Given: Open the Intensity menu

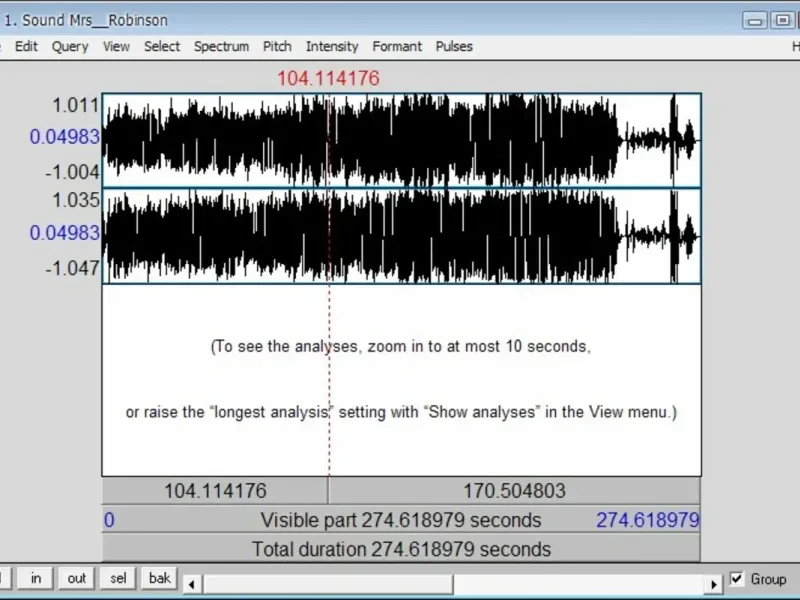Looking at the screenshot, I should pyautogui.click(x=332, y=46).
